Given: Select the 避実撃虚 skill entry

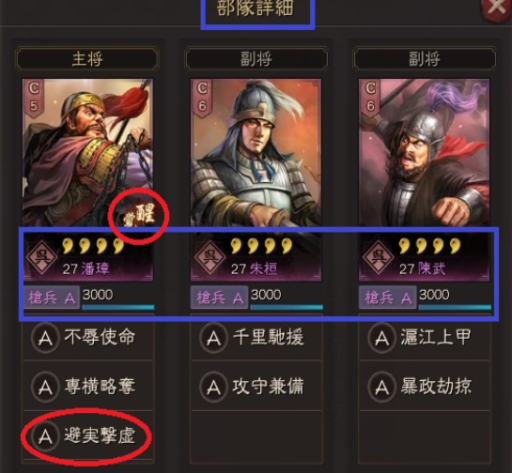Looking at the screenshot, I should click(88, 435).
